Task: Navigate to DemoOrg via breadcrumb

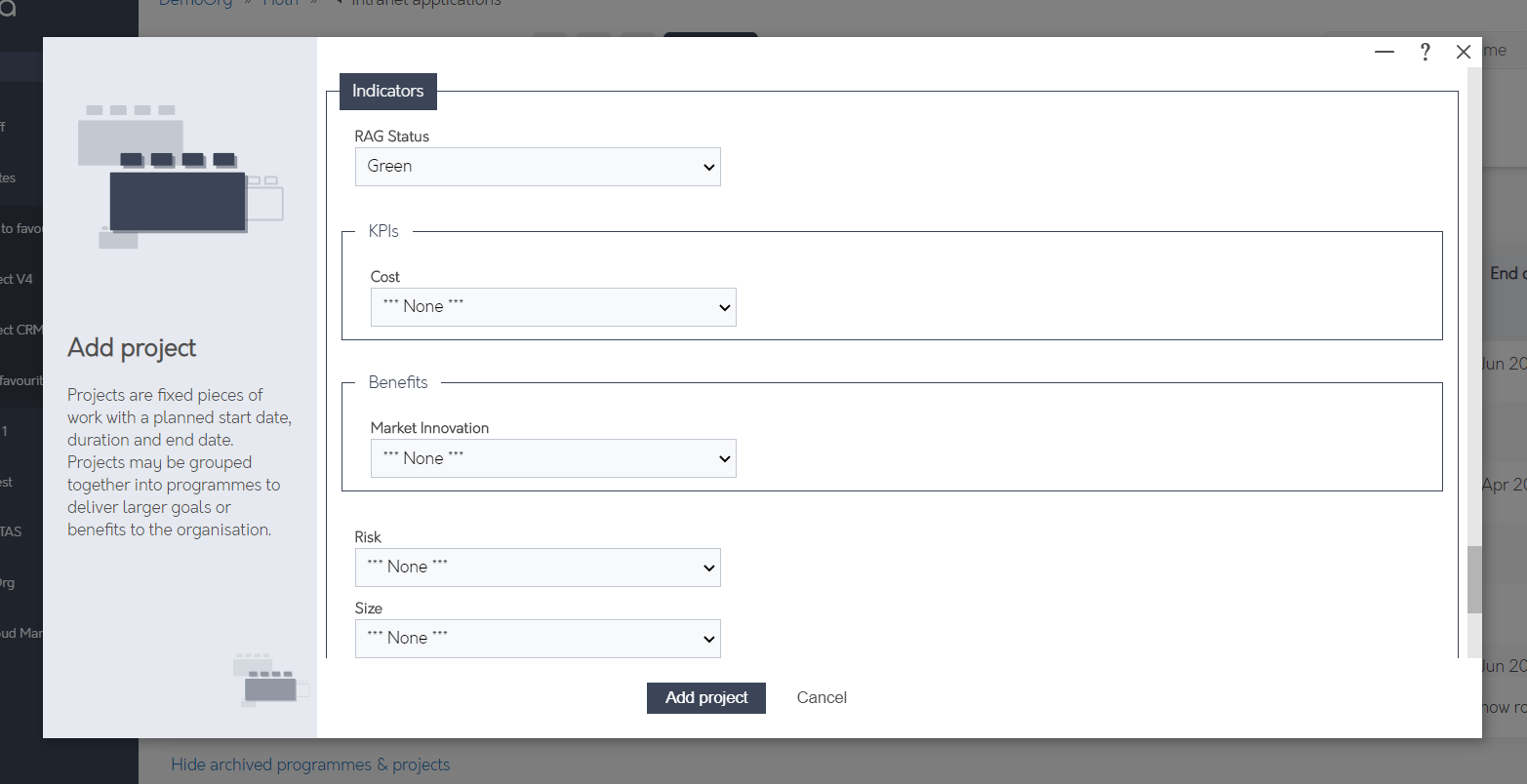Action: (x=195, y=4)
